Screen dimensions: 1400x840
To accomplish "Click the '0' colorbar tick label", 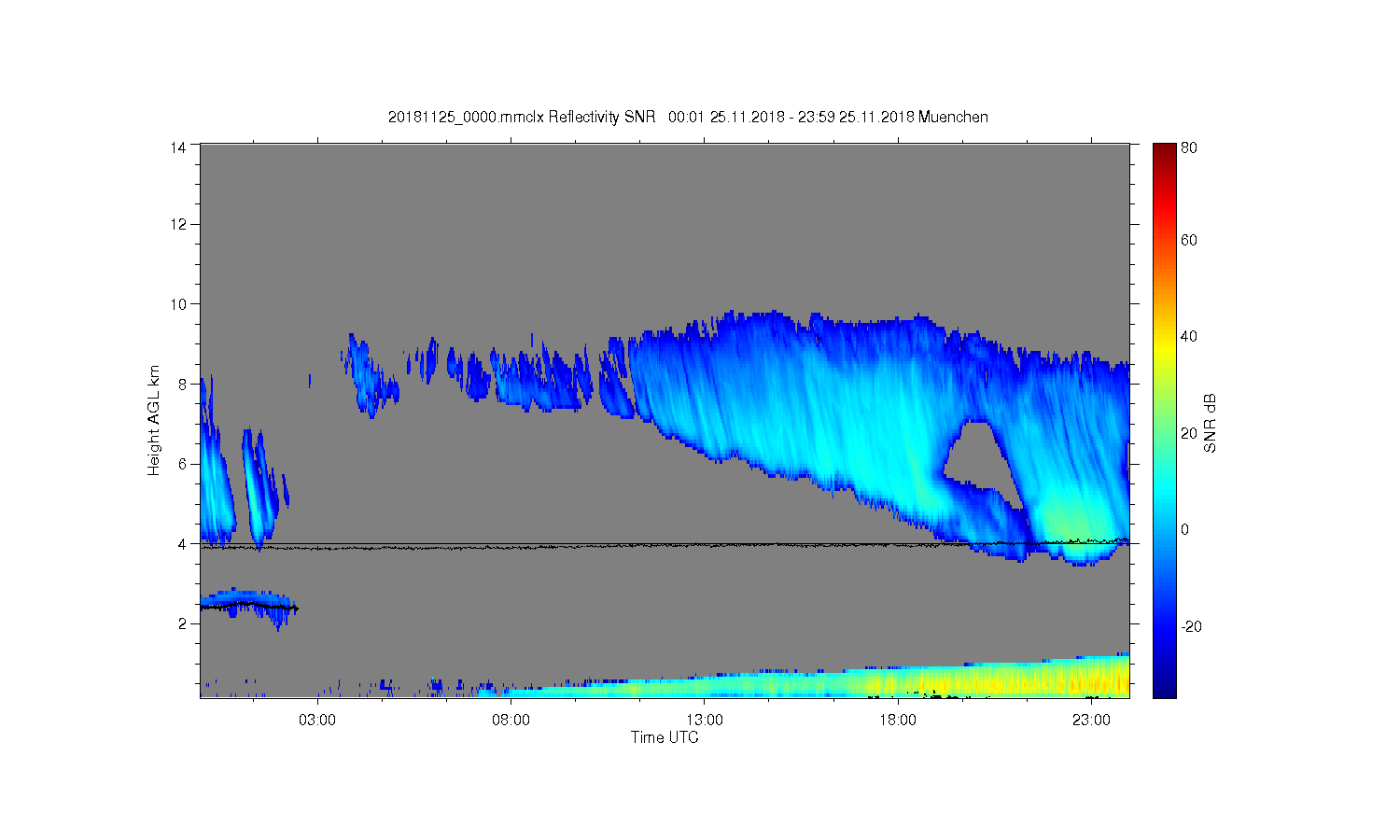I will click(1185, 530).
